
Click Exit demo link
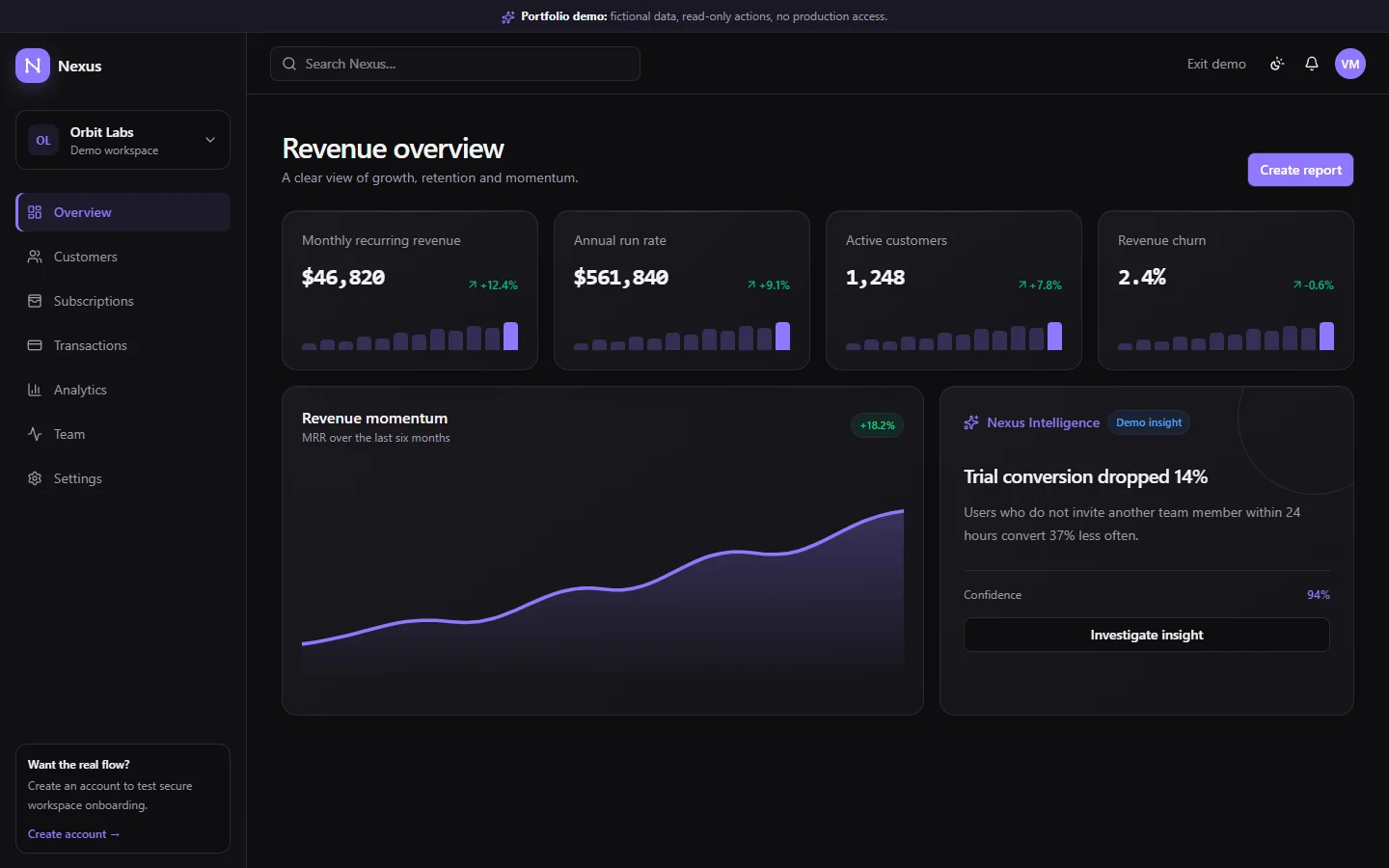1216,64
